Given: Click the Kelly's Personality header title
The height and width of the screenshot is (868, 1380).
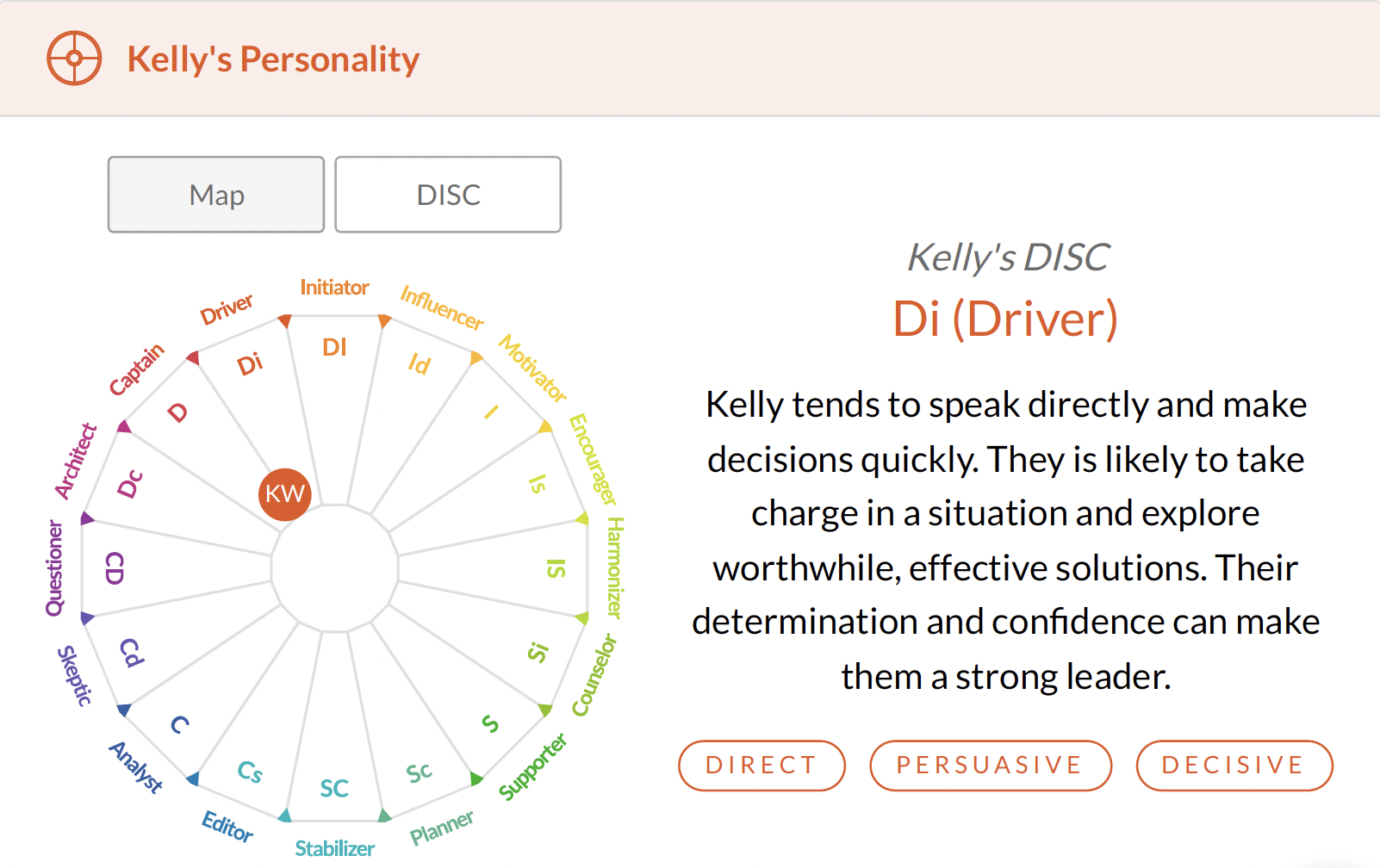Looking at the screenshot, I should click(x=273, y=59).
